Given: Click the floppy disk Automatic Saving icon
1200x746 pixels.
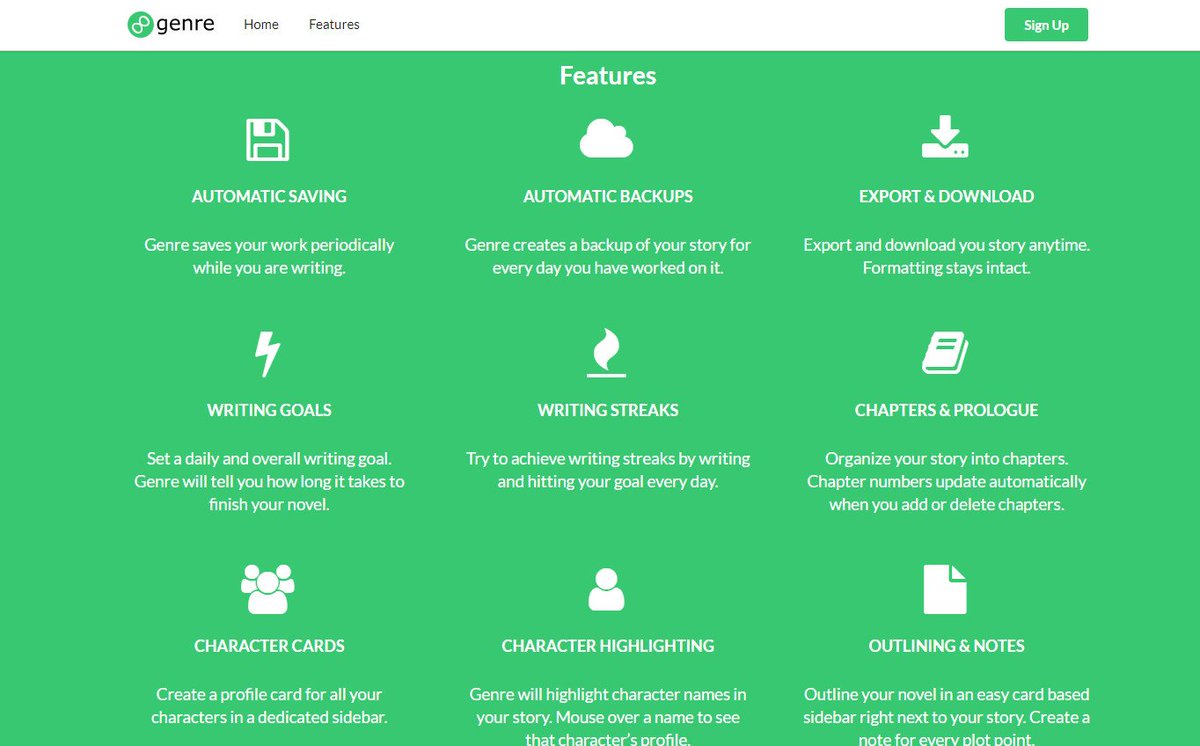Looking at the screenshot, I should click(x=268, y=140).
